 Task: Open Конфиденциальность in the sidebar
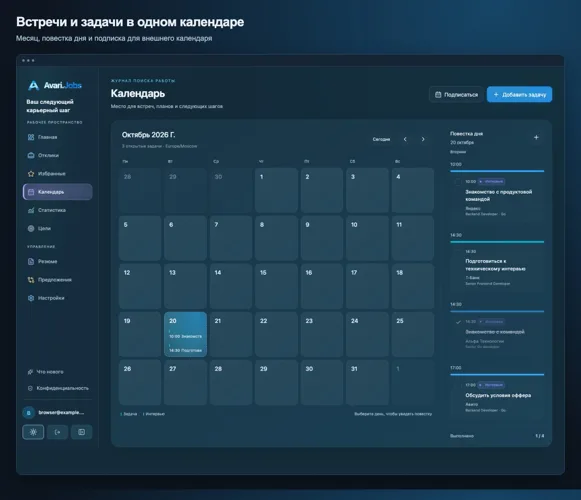[57, 388]
